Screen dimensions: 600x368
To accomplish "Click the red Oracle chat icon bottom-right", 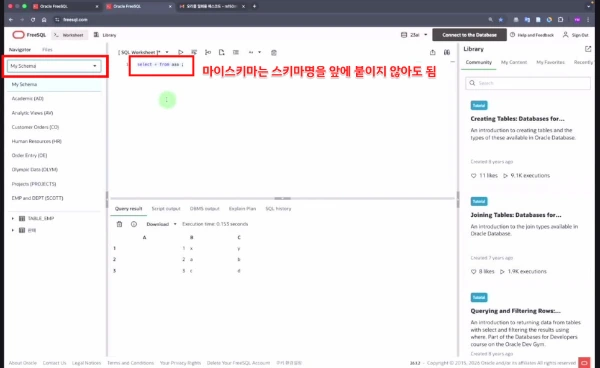I will coord(584,363).
